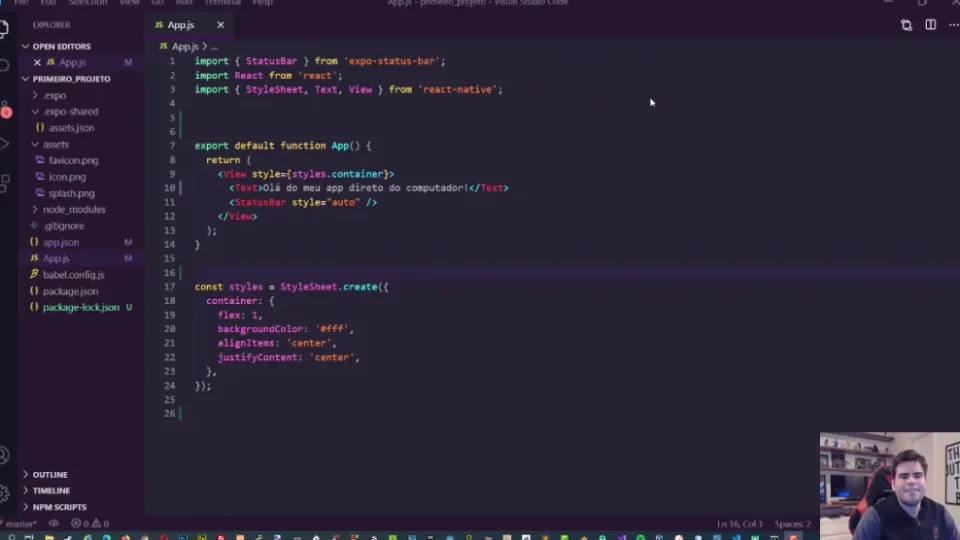Screen dimensions: 960x540
Task: Click the publish to cloud icon in status bar
Action: tap(54, 524)
